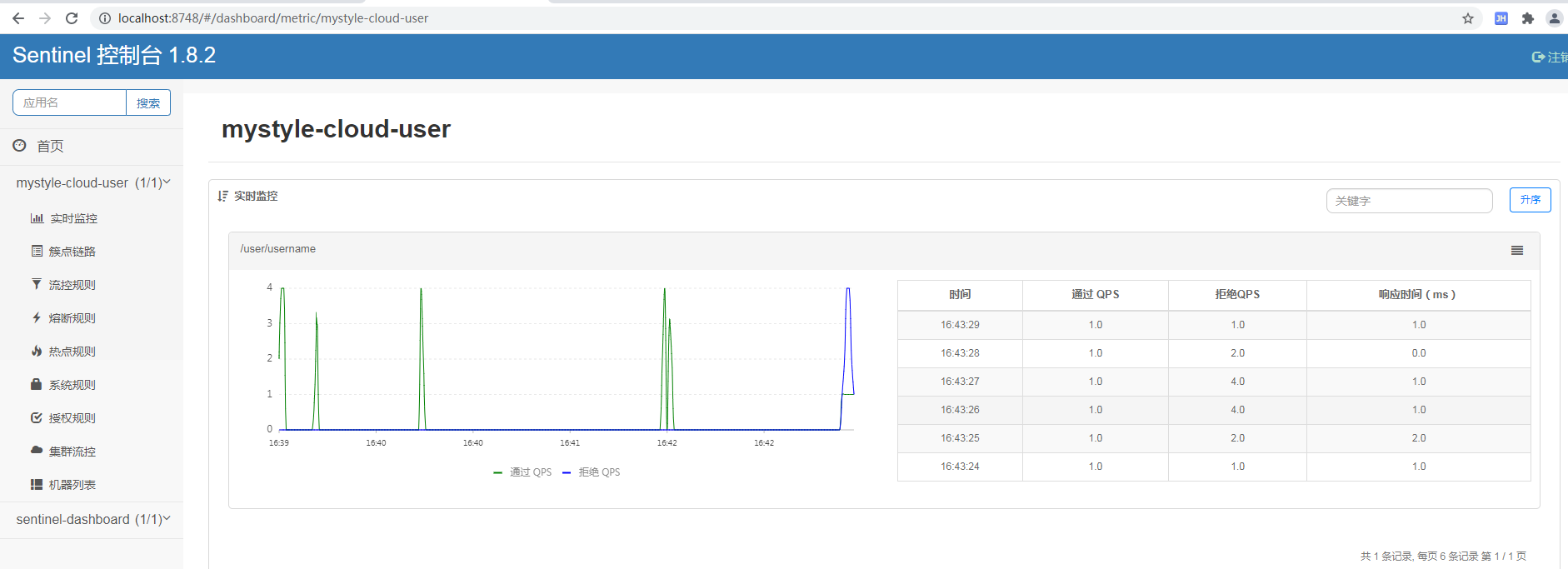Bookmark this page with the star icon
1568x569 pixels.
(x=1467, y=18)
